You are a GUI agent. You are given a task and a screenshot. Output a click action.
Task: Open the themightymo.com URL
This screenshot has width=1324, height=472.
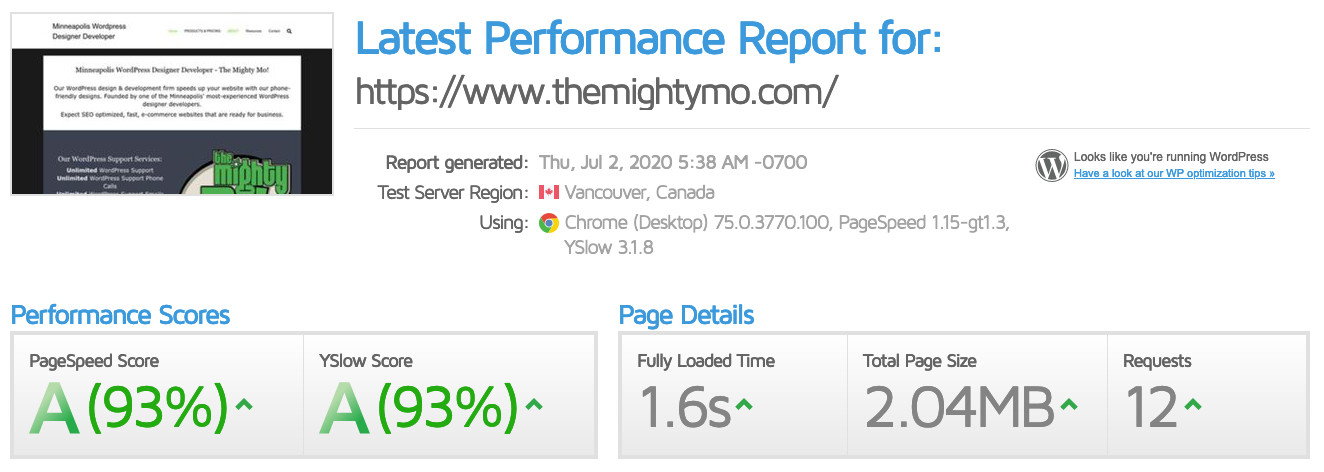tap(596, 92)
